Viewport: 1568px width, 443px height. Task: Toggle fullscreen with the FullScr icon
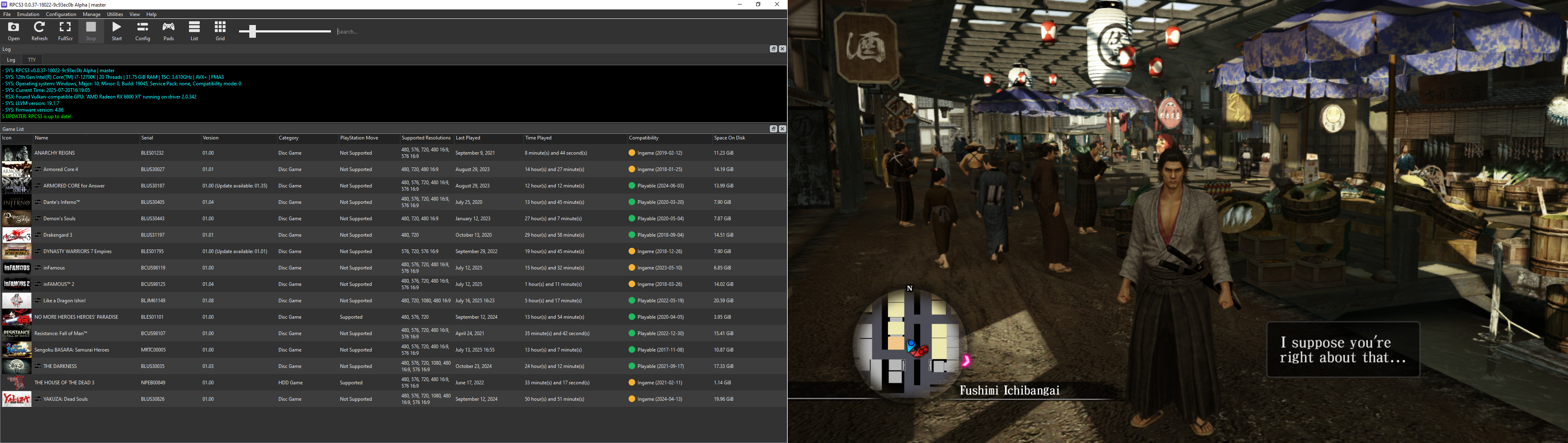click(65, 31)
